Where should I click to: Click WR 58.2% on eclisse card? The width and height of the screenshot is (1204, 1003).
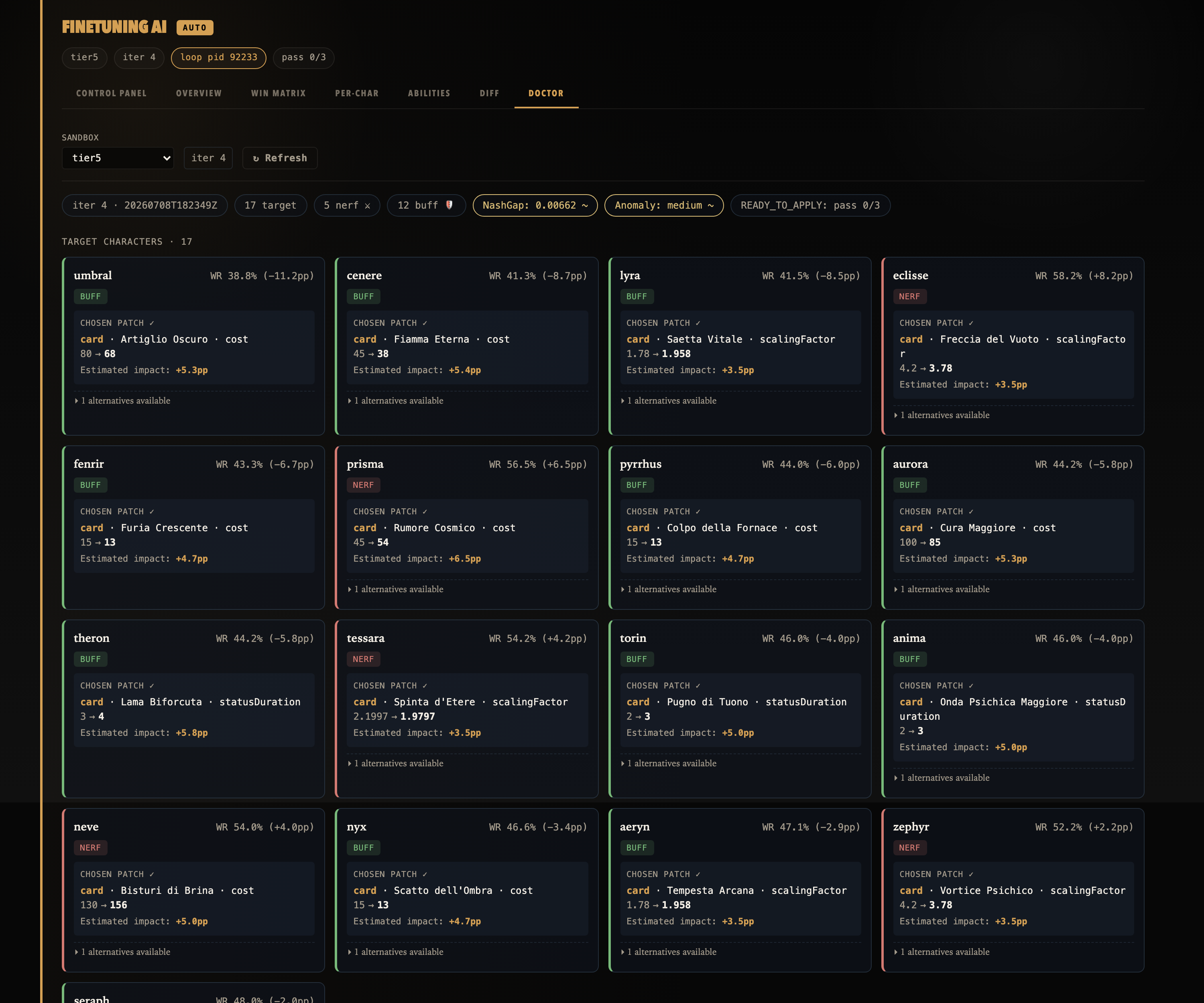(1084, 276)
